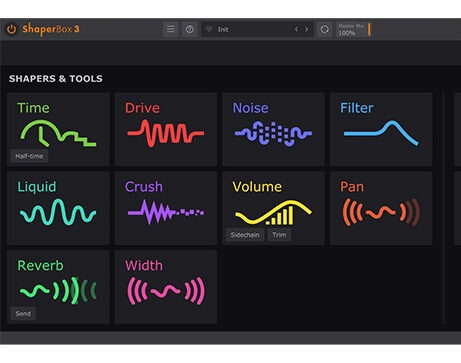Image resolution: width=461 pixels, height=363 pixels.
Task: Toggle the ShaperBox power button
Action: [12, 29]
